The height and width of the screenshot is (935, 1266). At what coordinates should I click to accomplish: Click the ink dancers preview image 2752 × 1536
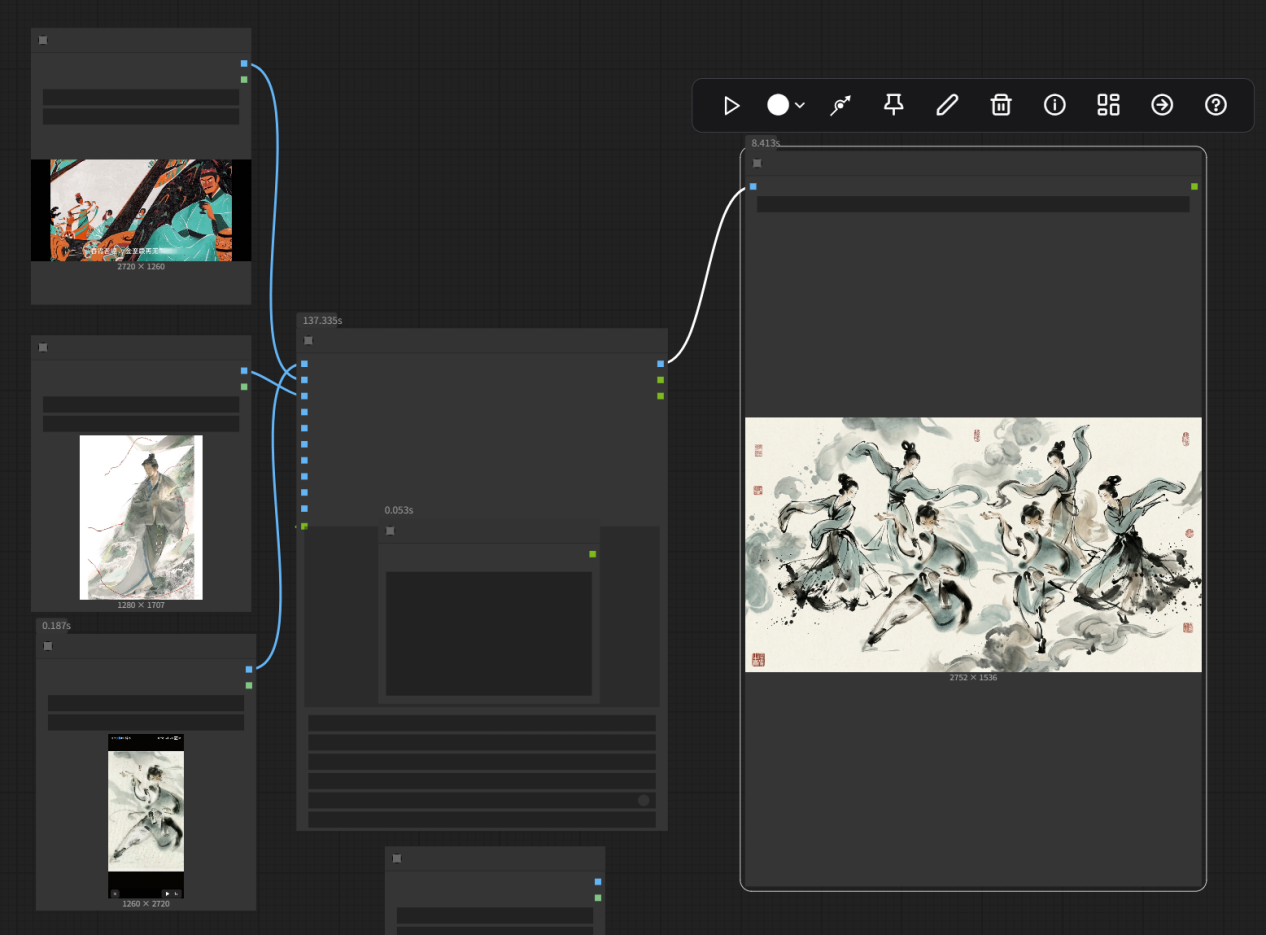tap(973, 544)
